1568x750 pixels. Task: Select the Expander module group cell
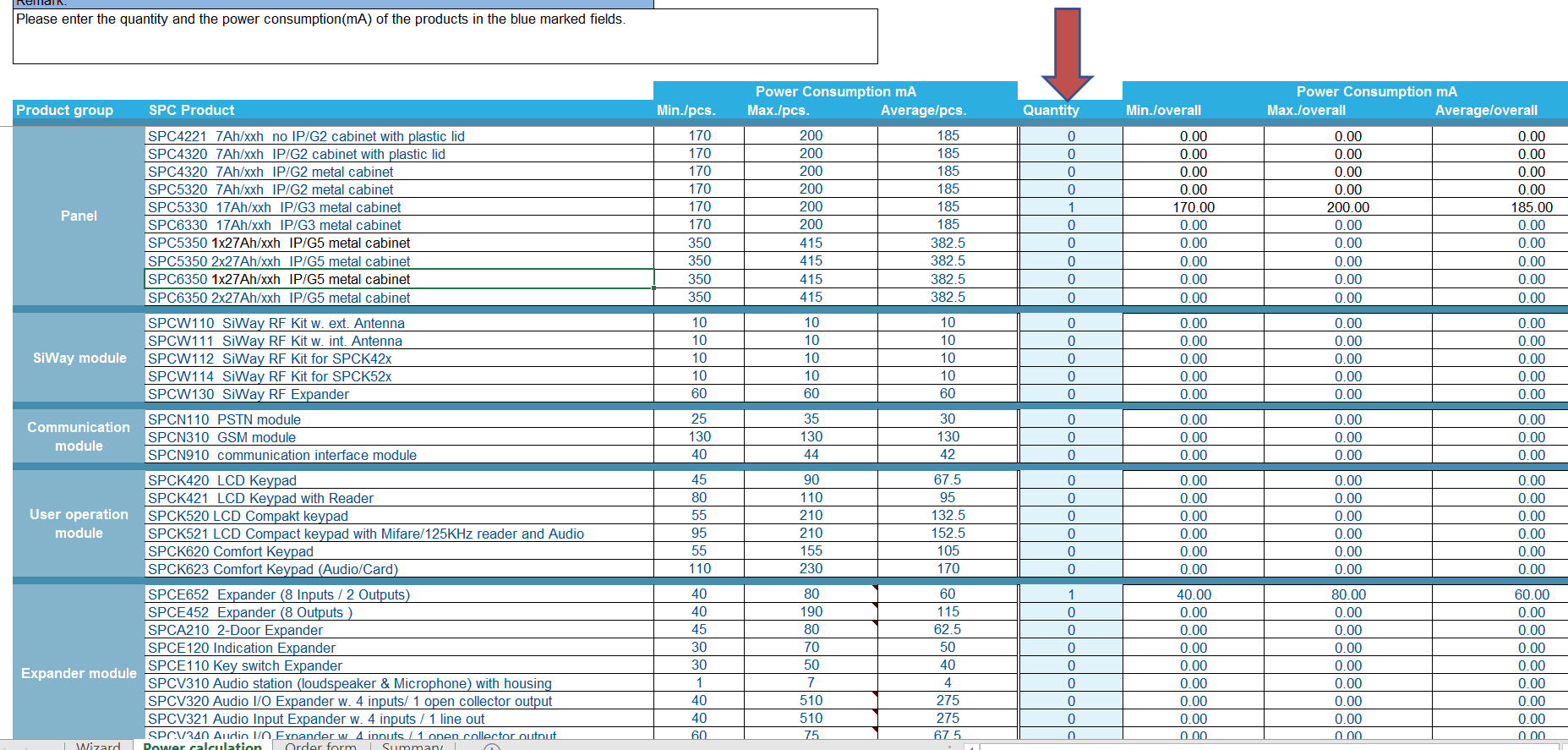79,673
